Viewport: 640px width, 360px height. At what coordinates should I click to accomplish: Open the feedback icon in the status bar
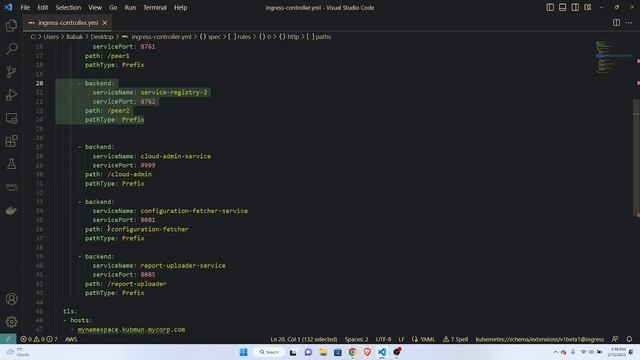pos(615,339)
